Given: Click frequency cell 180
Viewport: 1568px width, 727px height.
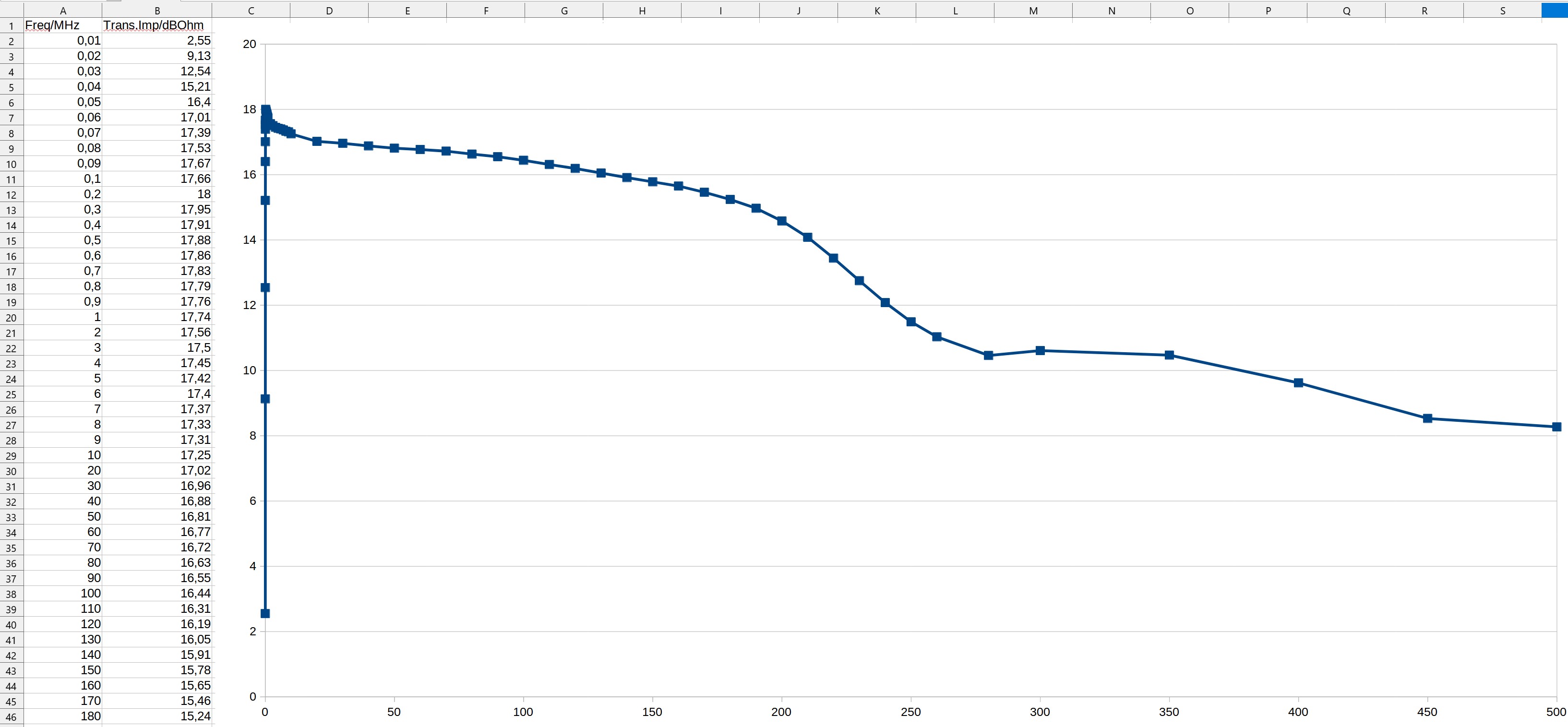Looking at the screenshot, I should click(x=63, y=716).
